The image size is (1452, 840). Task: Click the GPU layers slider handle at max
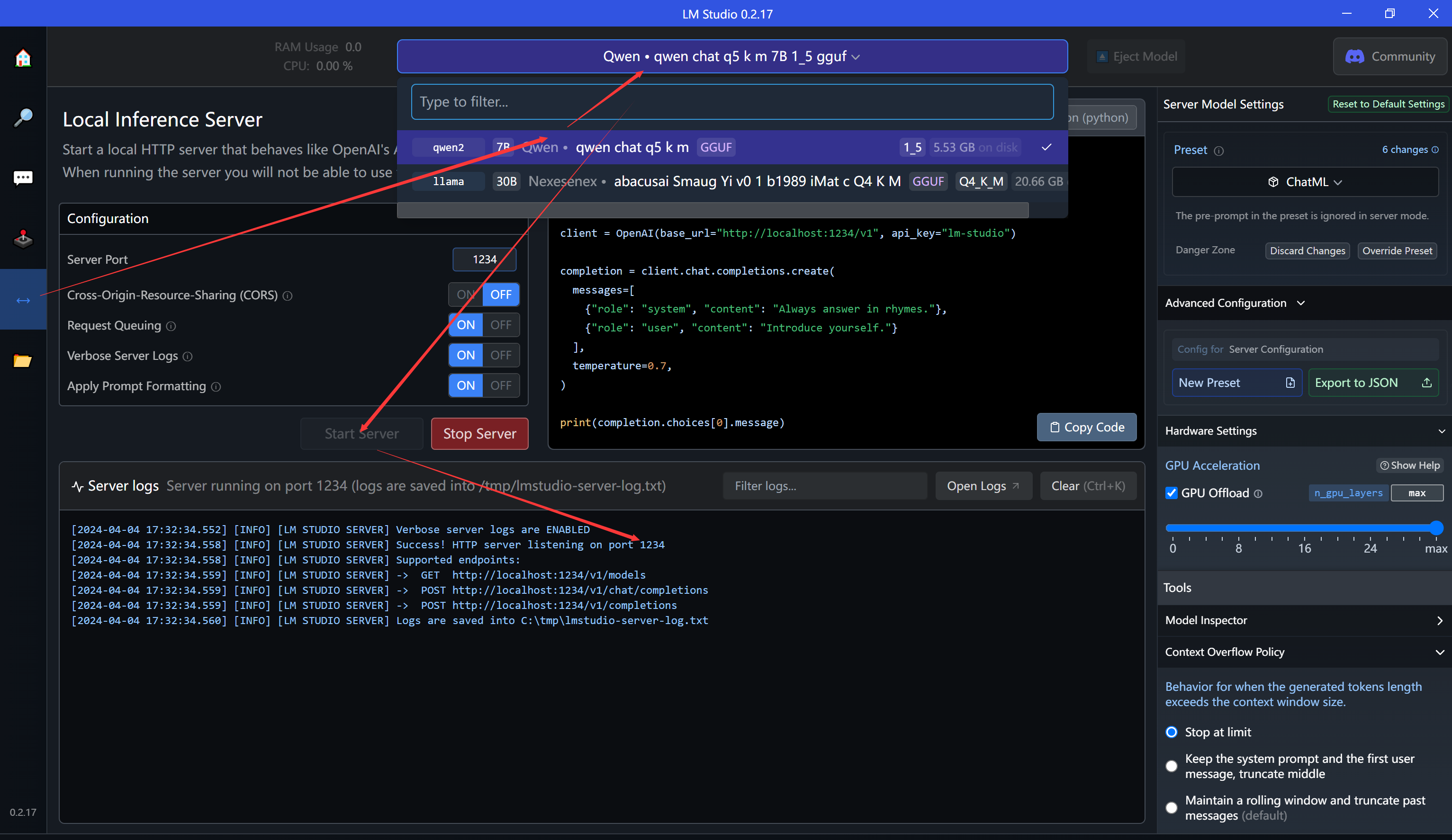1436,527
